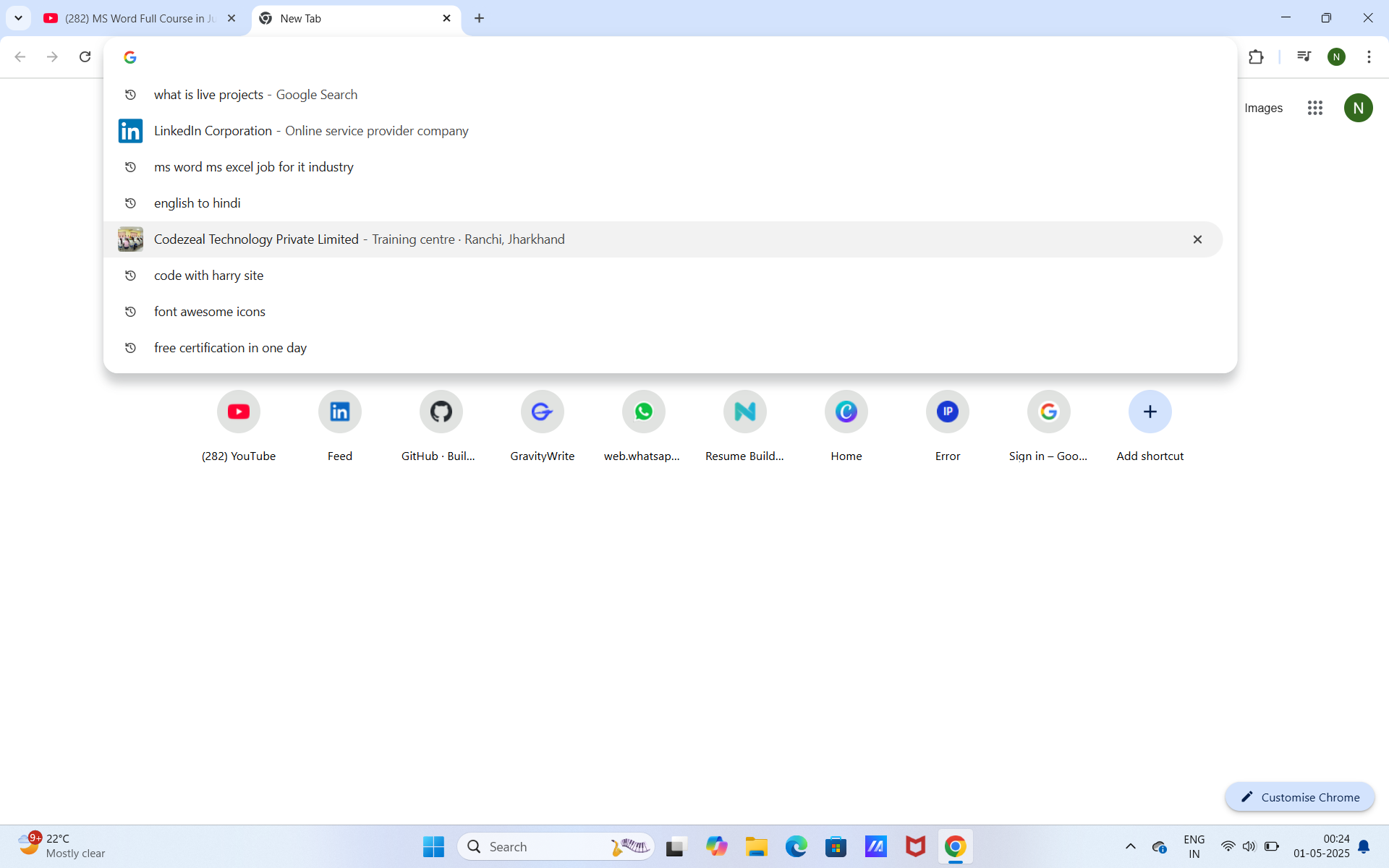Image resolution: width=1389 pixels, height=868 pixels.
Task: Select 'ms word ms excel job for it industry'
Action: click(663, 167)
